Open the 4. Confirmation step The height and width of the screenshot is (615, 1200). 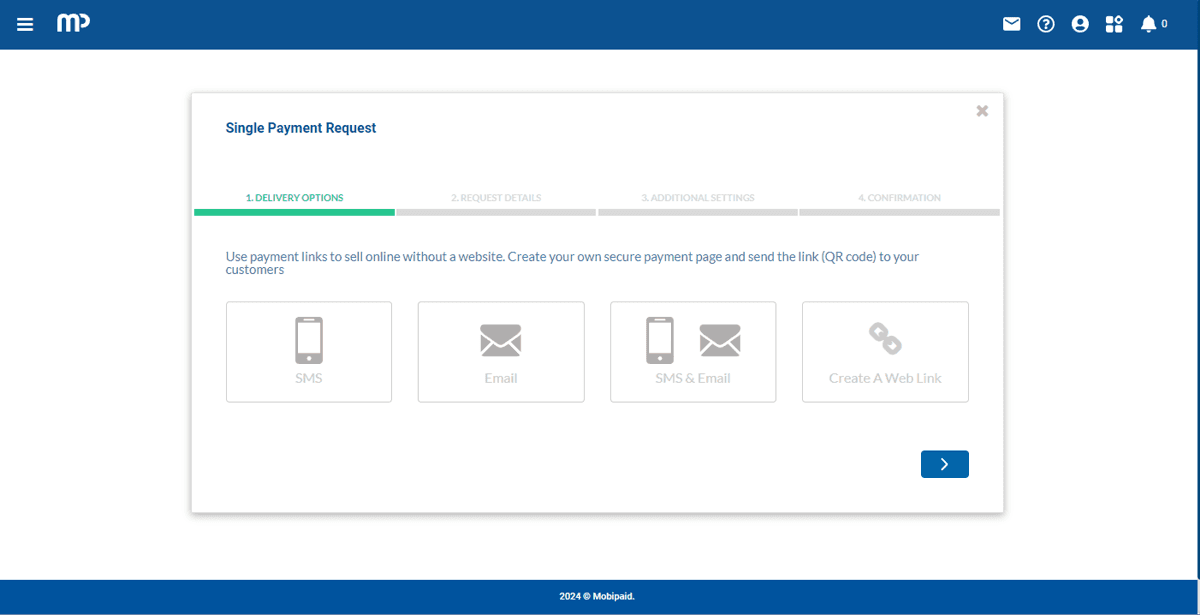pyautogui.click(x=899, y=198)
